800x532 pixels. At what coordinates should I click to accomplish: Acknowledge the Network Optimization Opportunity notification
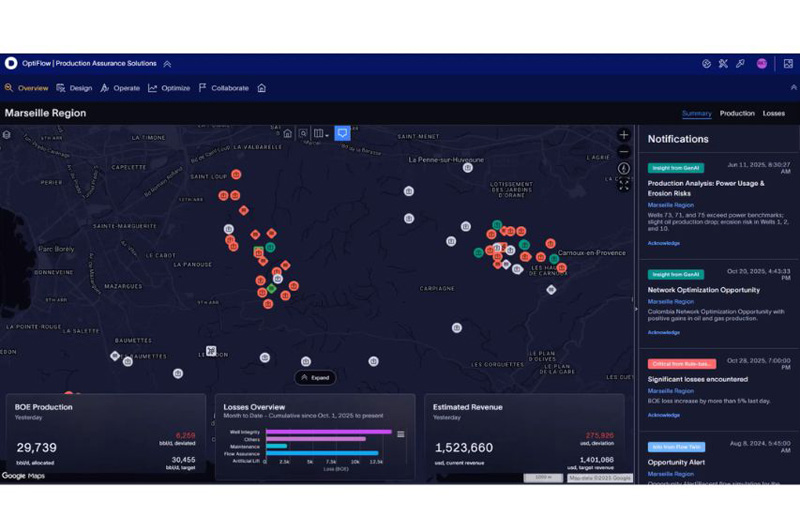[663, 332]
